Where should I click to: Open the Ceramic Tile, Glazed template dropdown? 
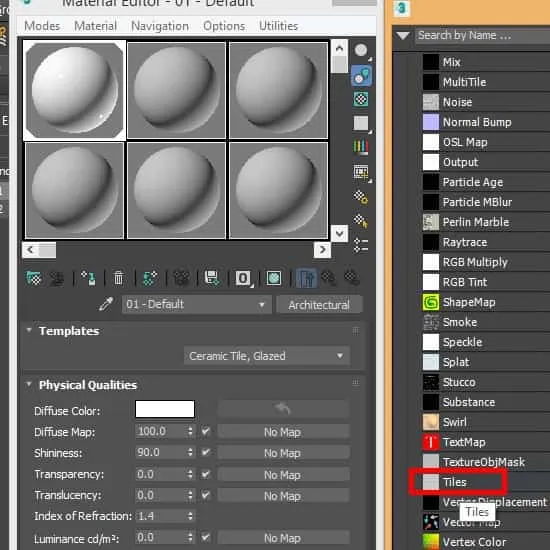(x=267, y=356)
